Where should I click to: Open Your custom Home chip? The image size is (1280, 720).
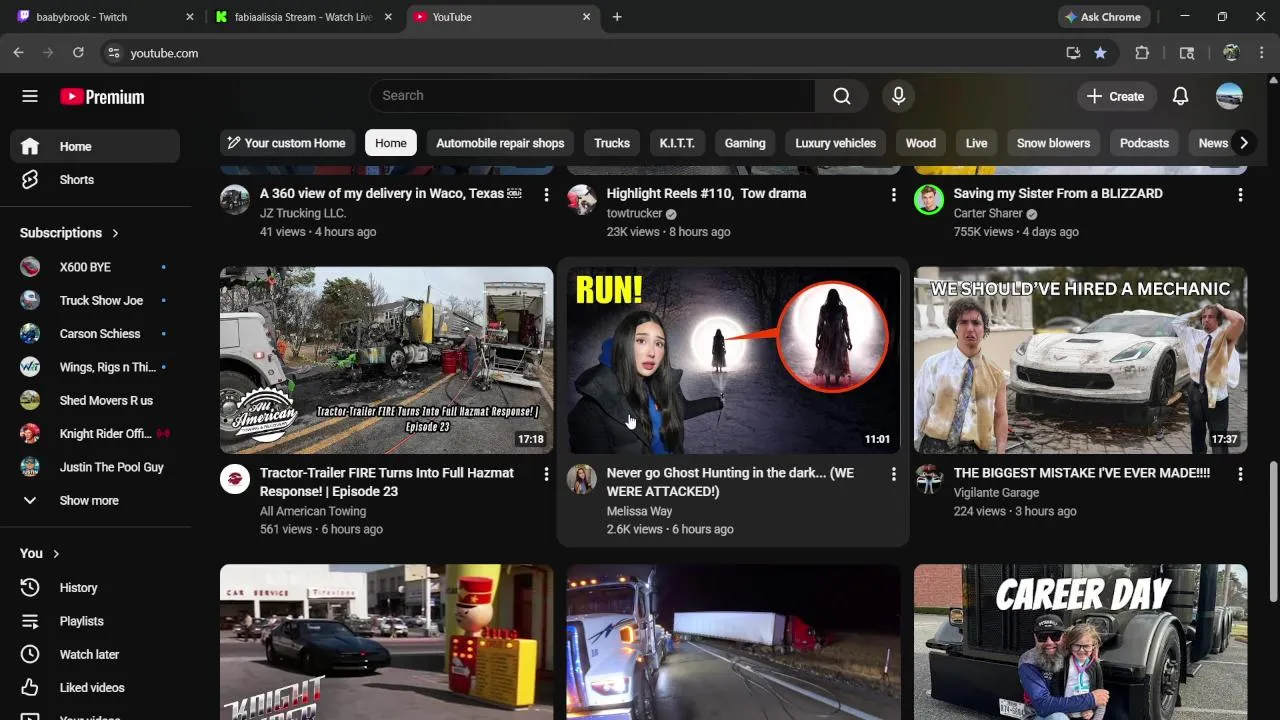(x=287, y=143)
